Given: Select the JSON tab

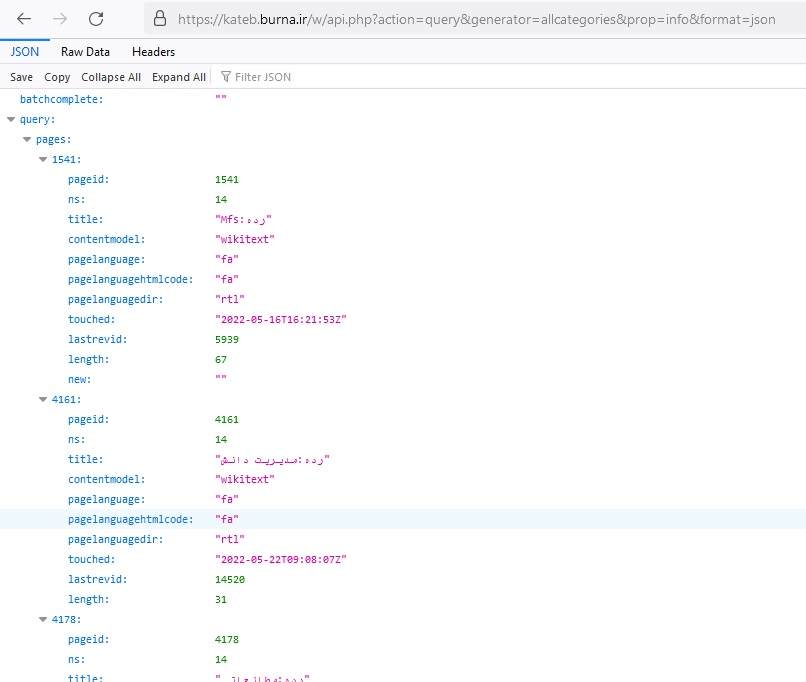Looking at the screenshot, I should pos(25,52).
